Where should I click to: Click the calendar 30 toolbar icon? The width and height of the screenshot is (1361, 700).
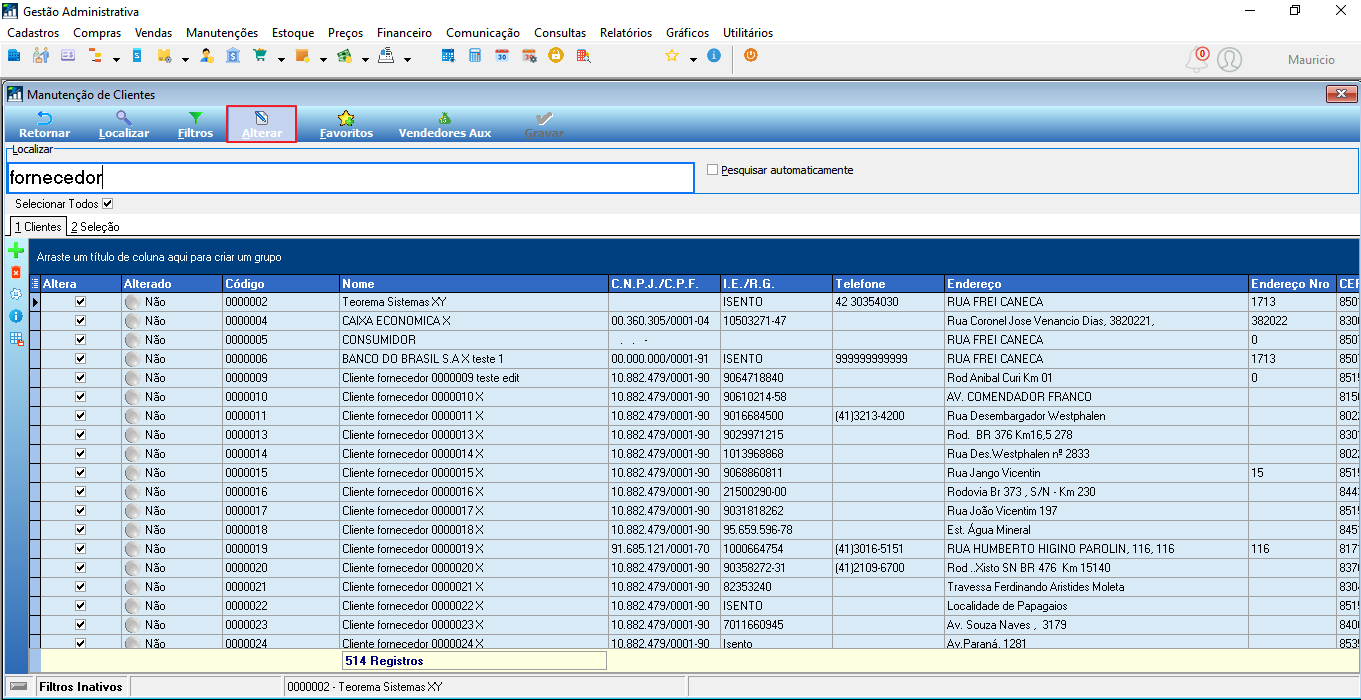click(502, 56)
